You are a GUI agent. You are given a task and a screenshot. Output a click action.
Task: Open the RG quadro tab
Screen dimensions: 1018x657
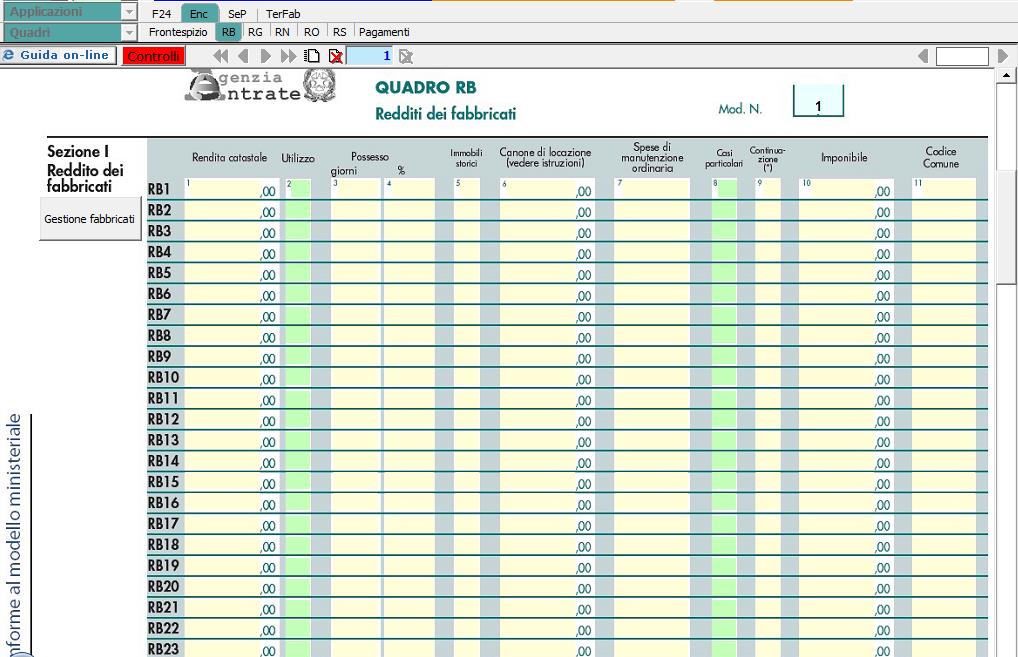[255, 32]
